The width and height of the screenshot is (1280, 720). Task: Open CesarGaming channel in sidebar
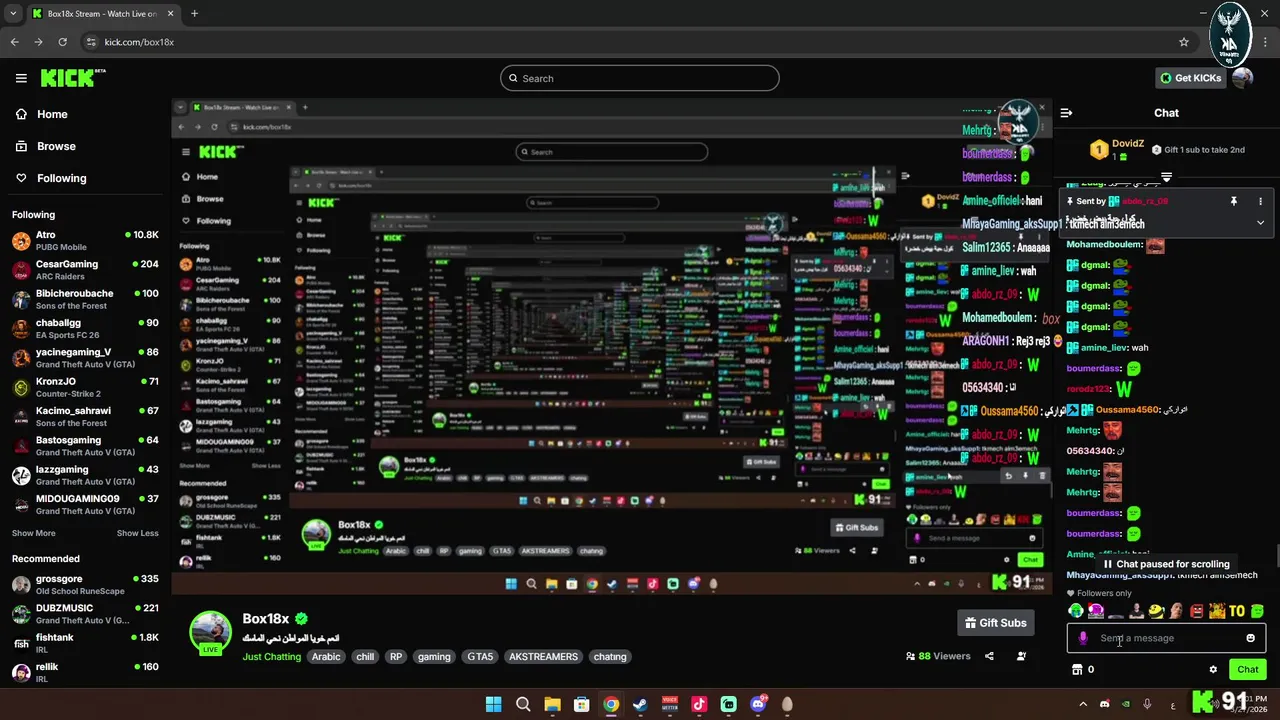pyautogui.click(x=85, y=270)
